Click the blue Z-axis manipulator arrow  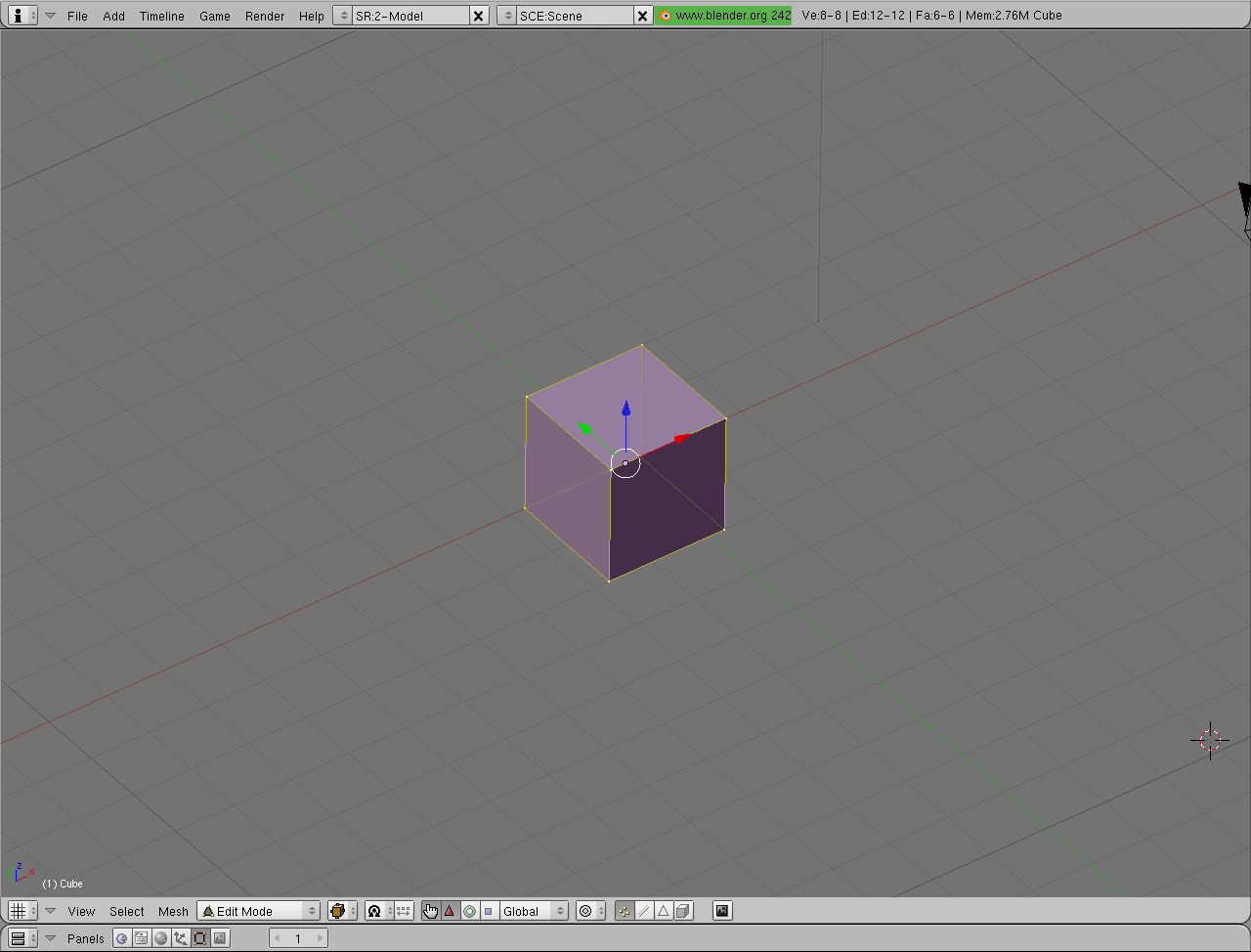[626, 409]
